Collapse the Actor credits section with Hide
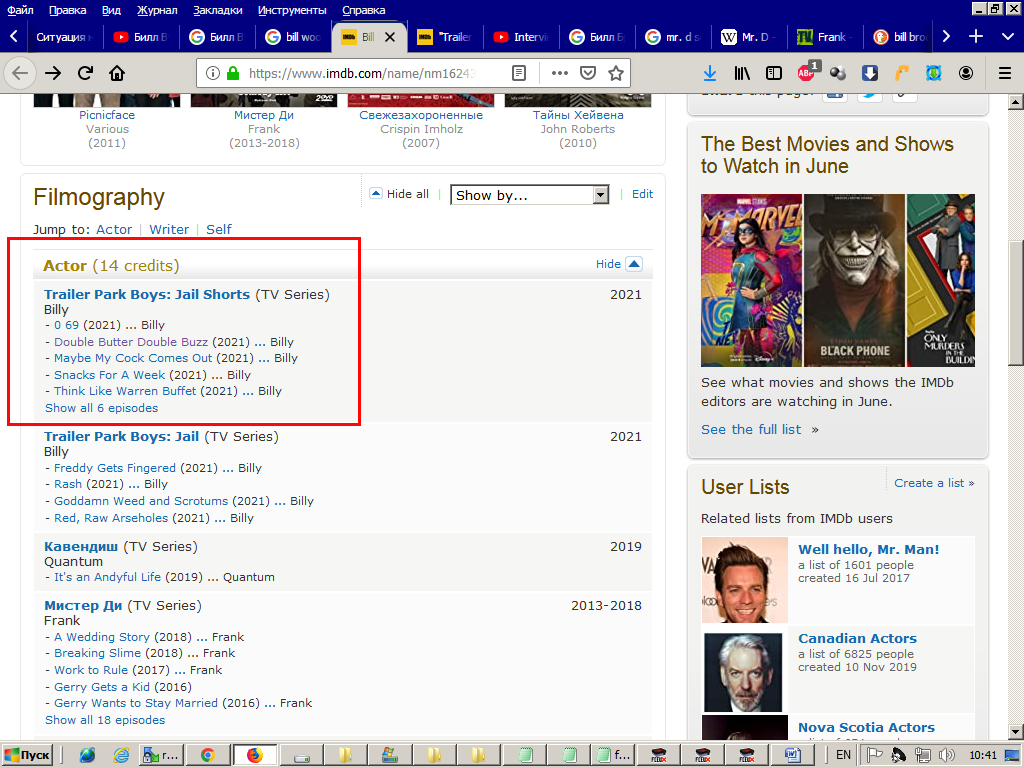The height and width of the screenshot is (768, 1024). (x=619, y=264)
